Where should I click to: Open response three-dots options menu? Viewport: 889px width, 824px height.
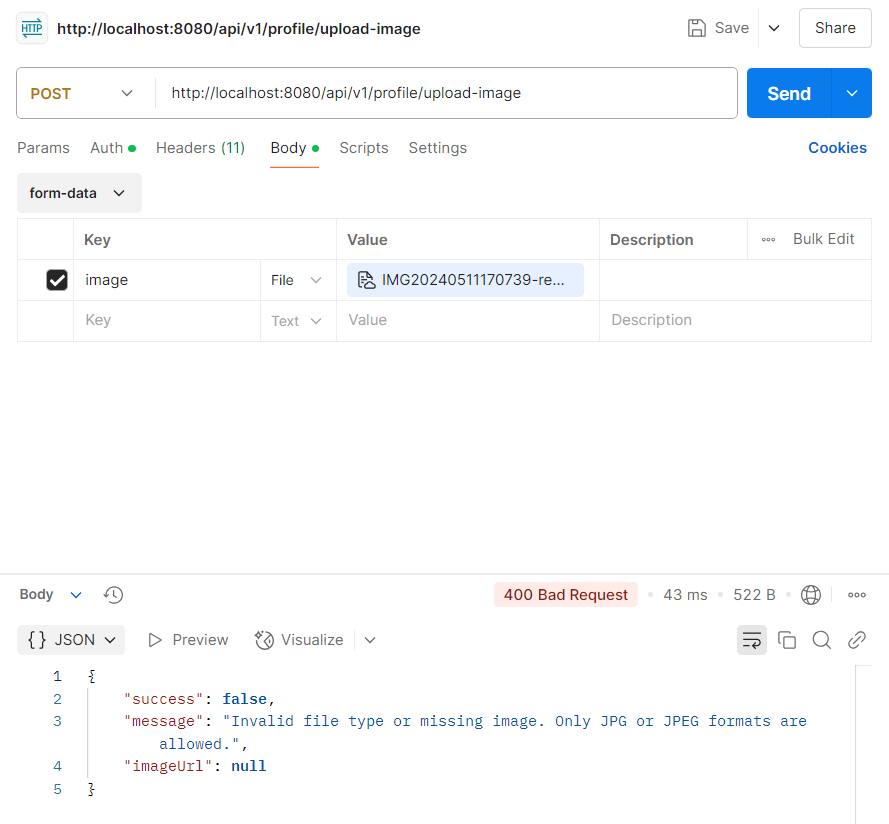[x=856, y=595]
